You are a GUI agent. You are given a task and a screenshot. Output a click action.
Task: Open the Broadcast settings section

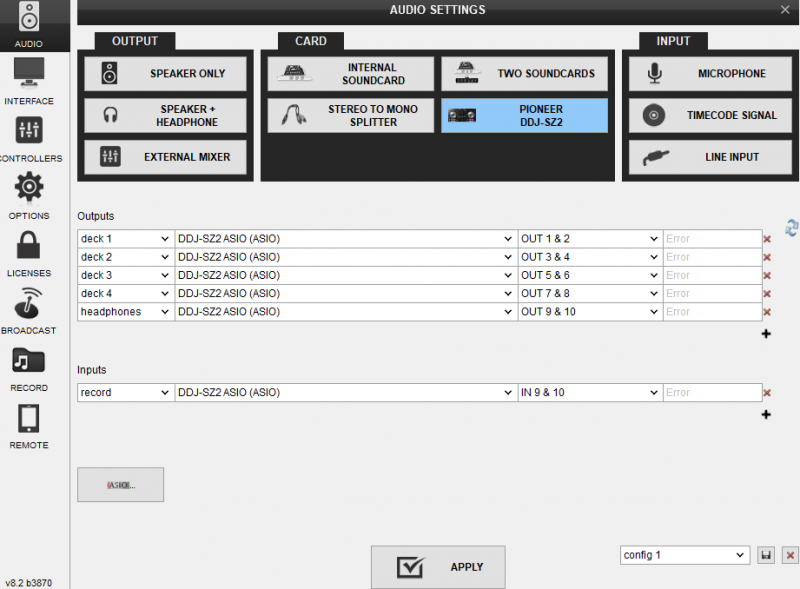click(x=29, y=311)
